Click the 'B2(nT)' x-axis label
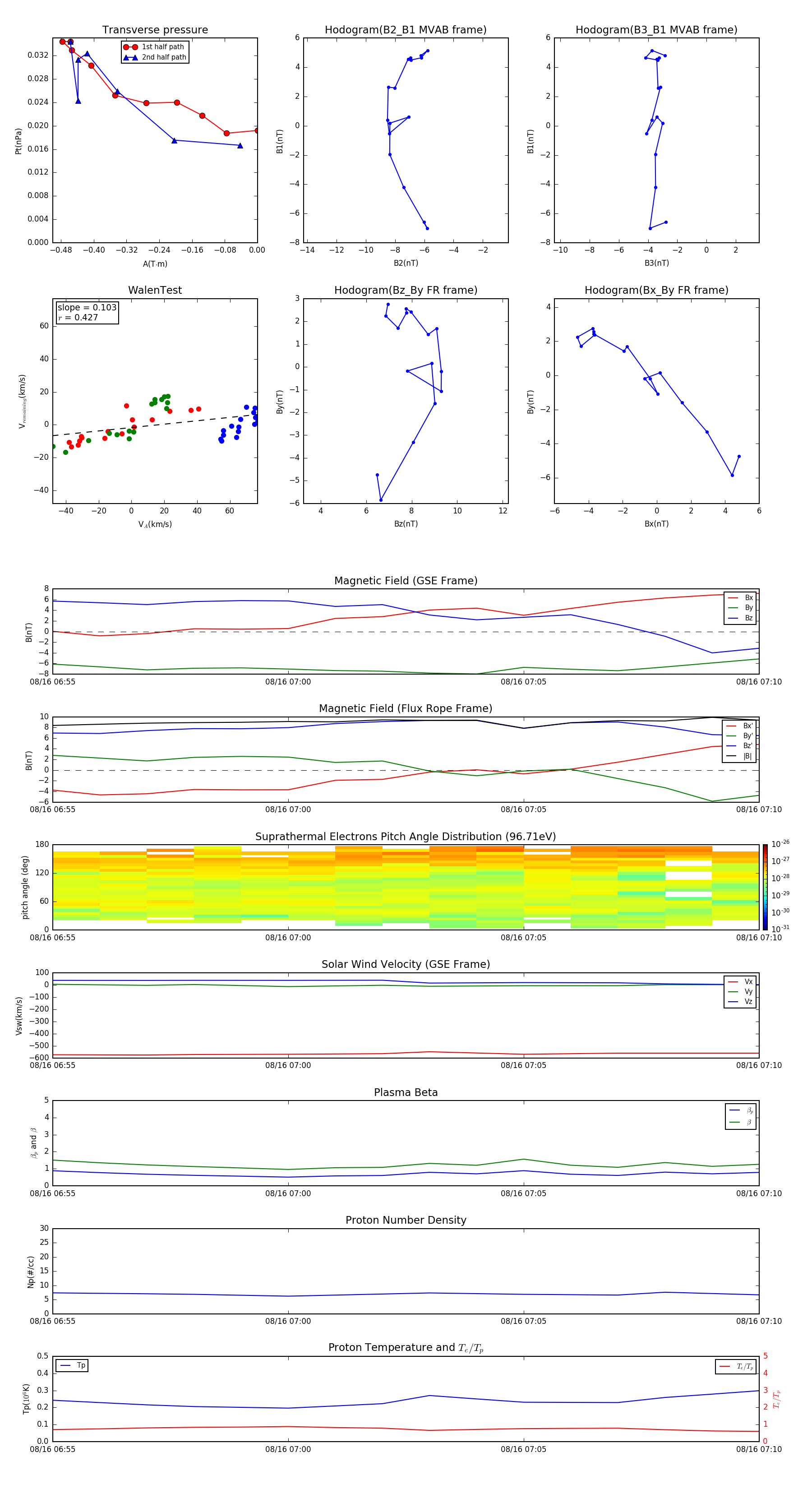Image resolution: width=812 pixels, height=1489 pixels. click(406, 263)
